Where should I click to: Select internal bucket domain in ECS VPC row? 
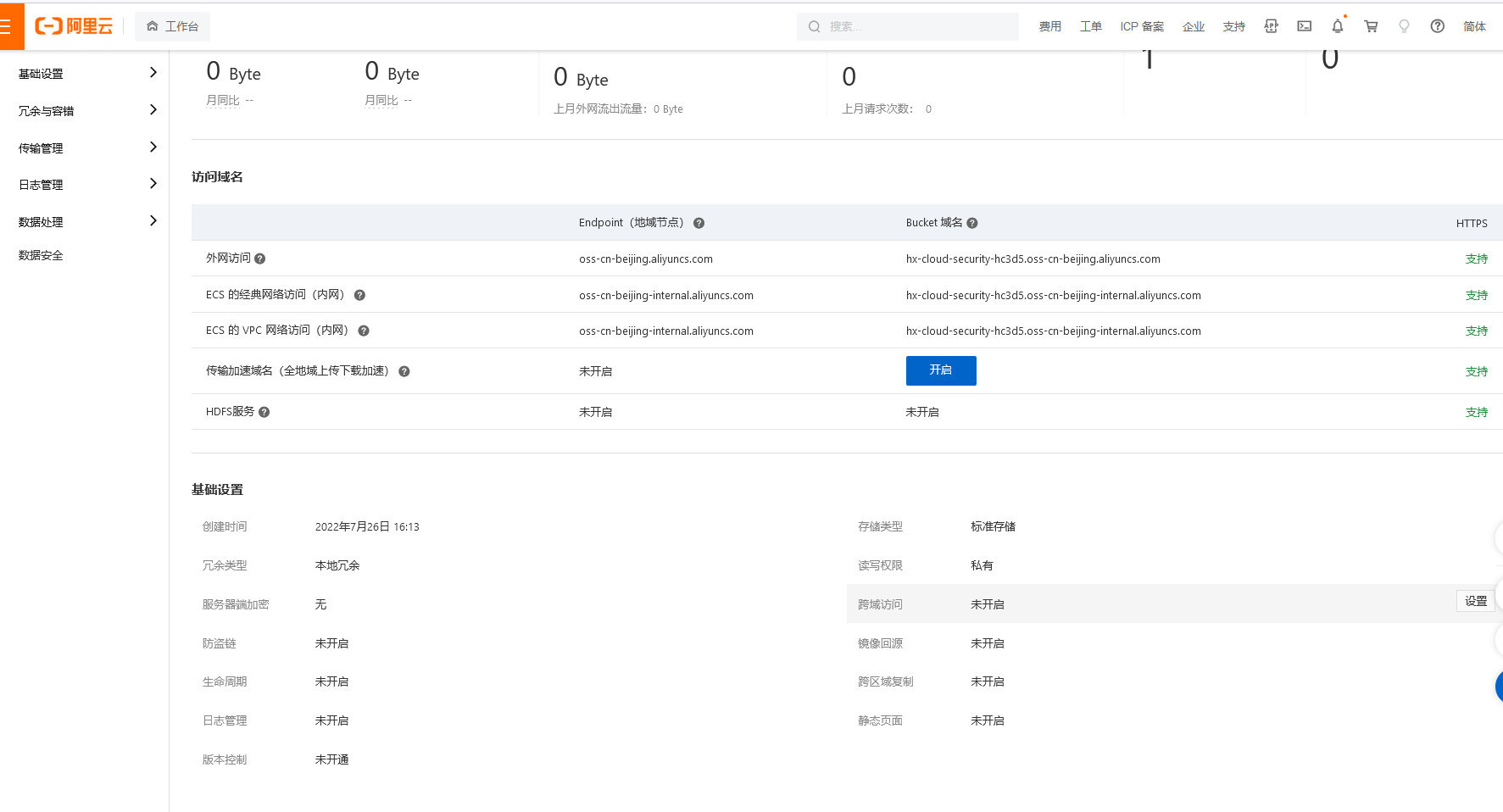(1054, 331)
